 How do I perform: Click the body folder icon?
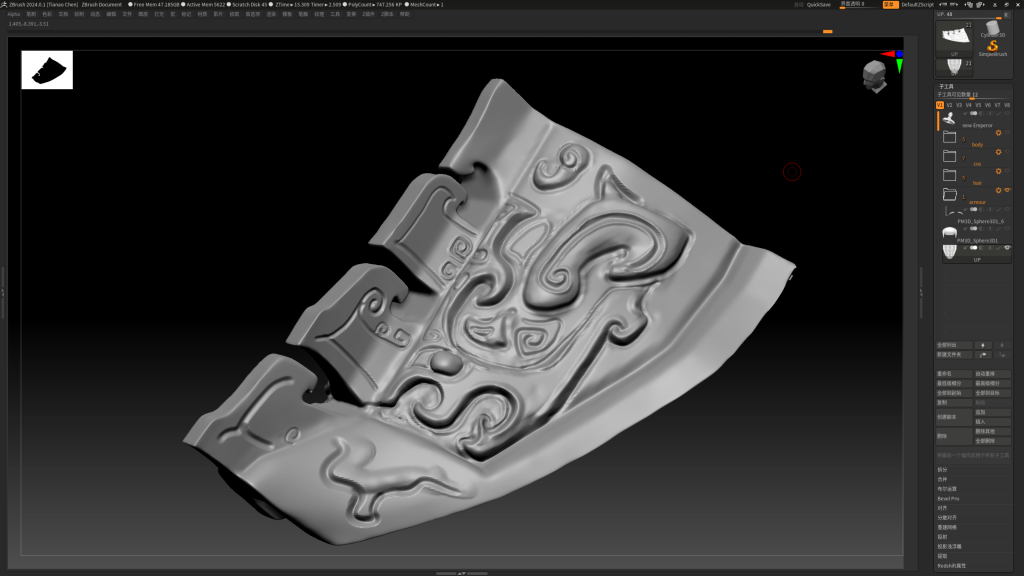click(x=950, y=137)
